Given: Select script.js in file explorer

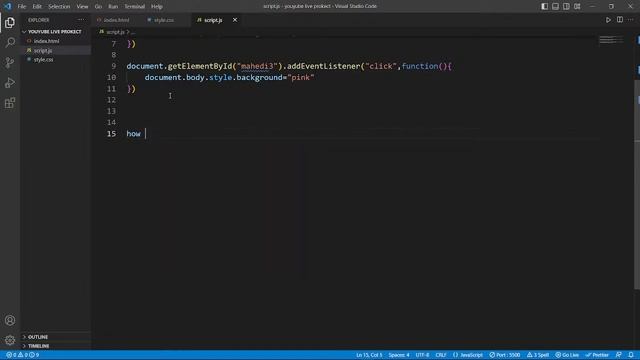Looking at the screenshot, I should click(43, 50).
